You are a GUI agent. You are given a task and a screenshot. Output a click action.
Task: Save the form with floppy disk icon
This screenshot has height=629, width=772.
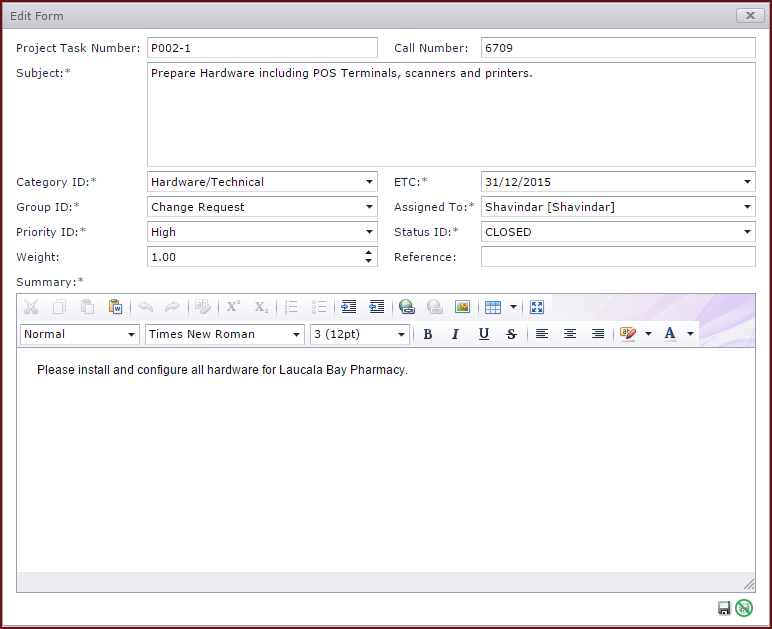pyautogui.click(x=724, y=608)
